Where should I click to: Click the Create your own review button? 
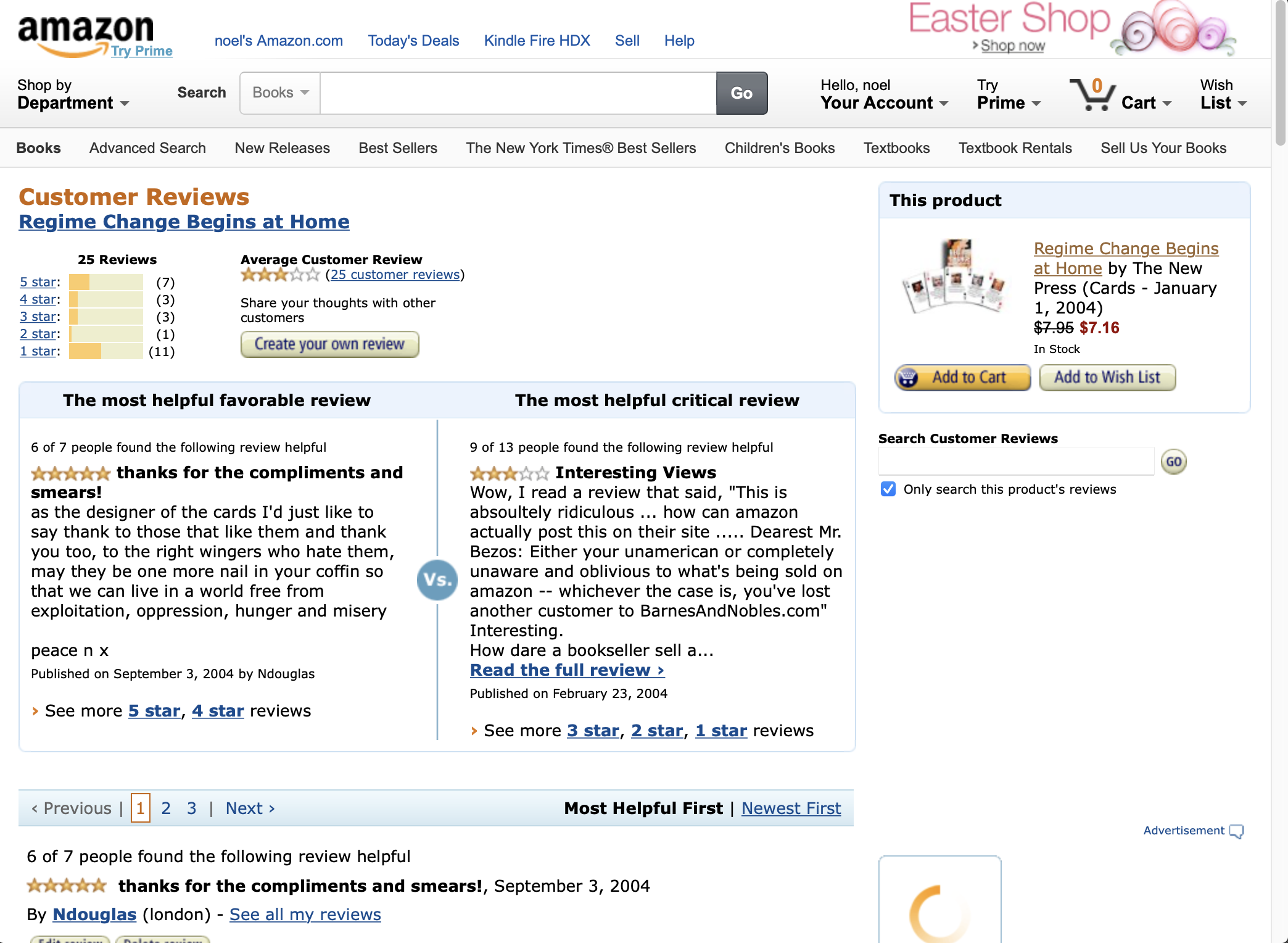point(329,344)
